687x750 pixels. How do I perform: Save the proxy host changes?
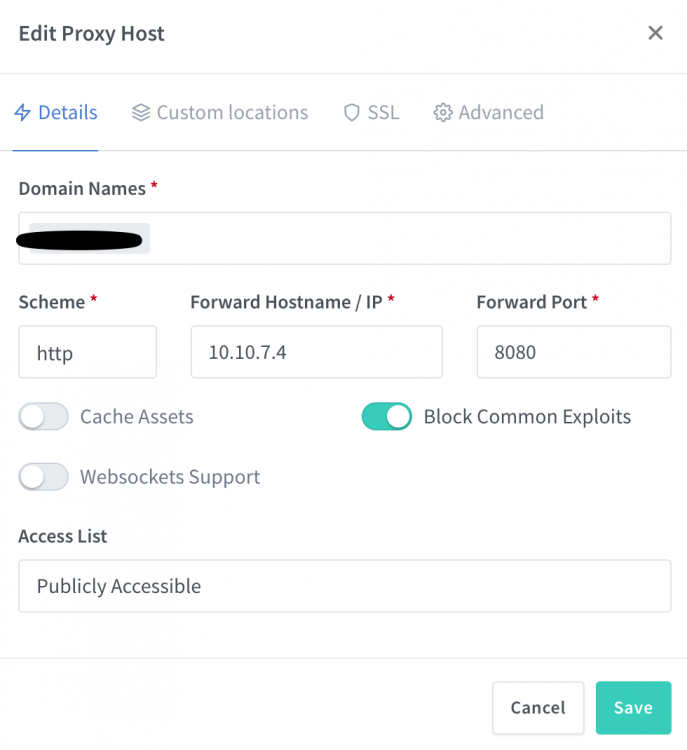coord(633,707)
